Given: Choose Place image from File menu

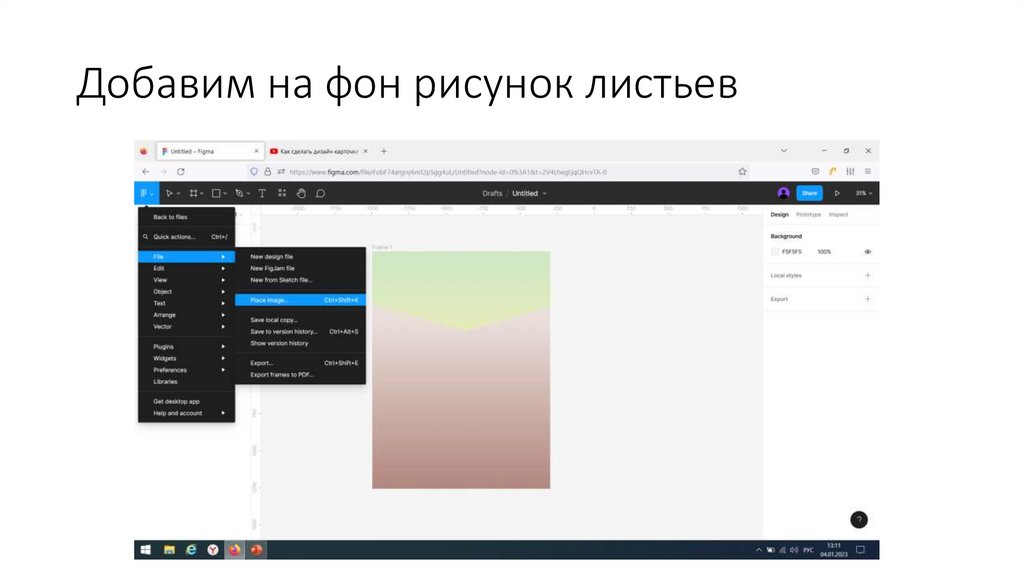Looking at the screenshot, I should point(300,300).
